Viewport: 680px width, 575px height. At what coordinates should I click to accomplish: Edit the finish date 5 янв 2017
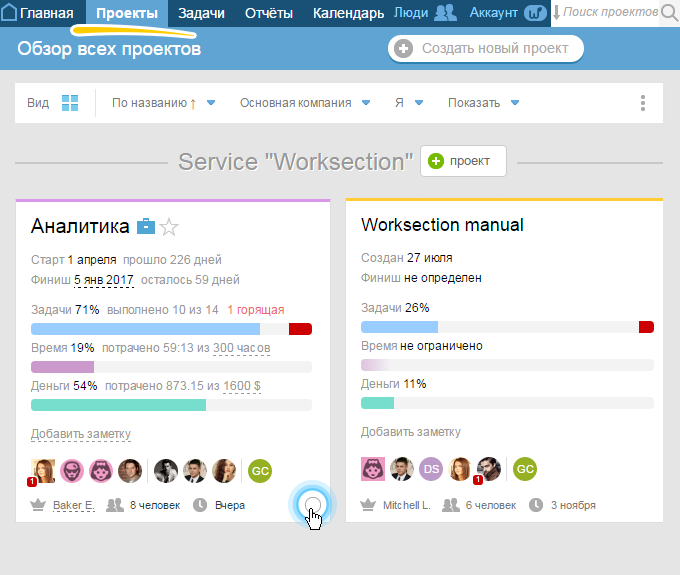point(104,280)
